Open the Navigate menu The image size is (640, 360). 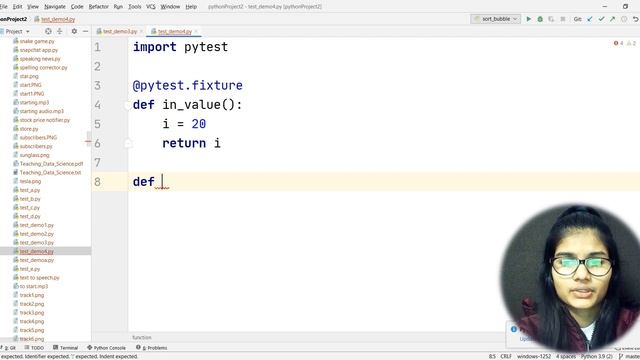[x=55, y=7]
